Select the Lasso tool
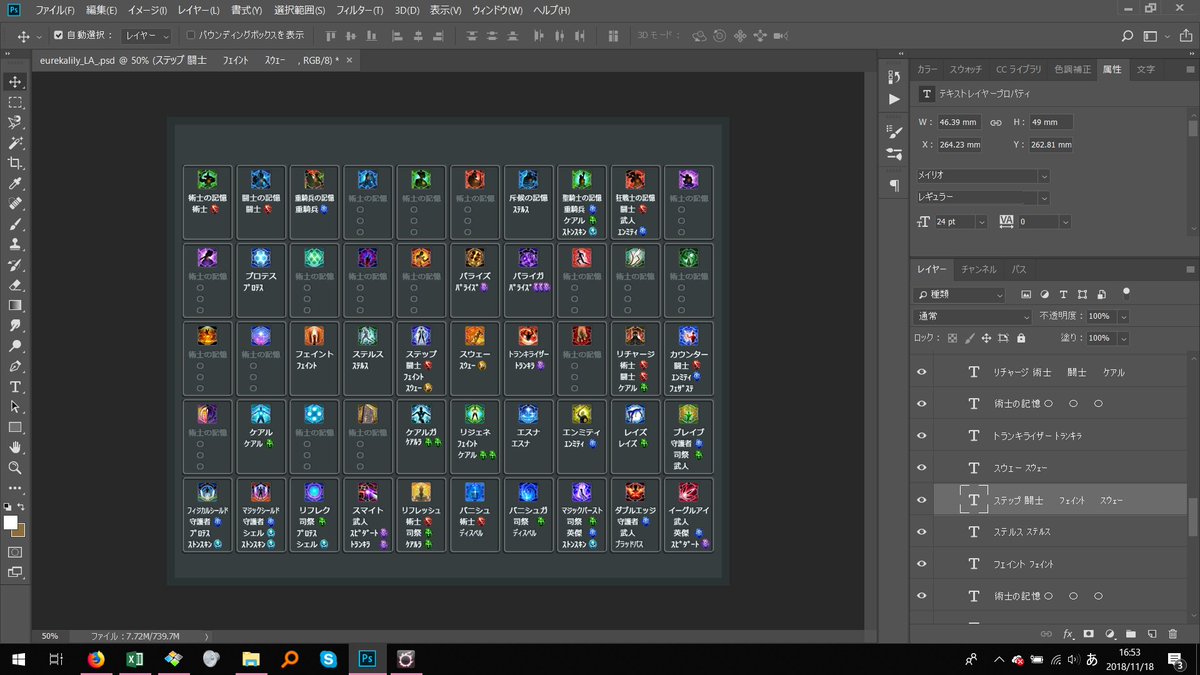 click(x=15, y=122)
